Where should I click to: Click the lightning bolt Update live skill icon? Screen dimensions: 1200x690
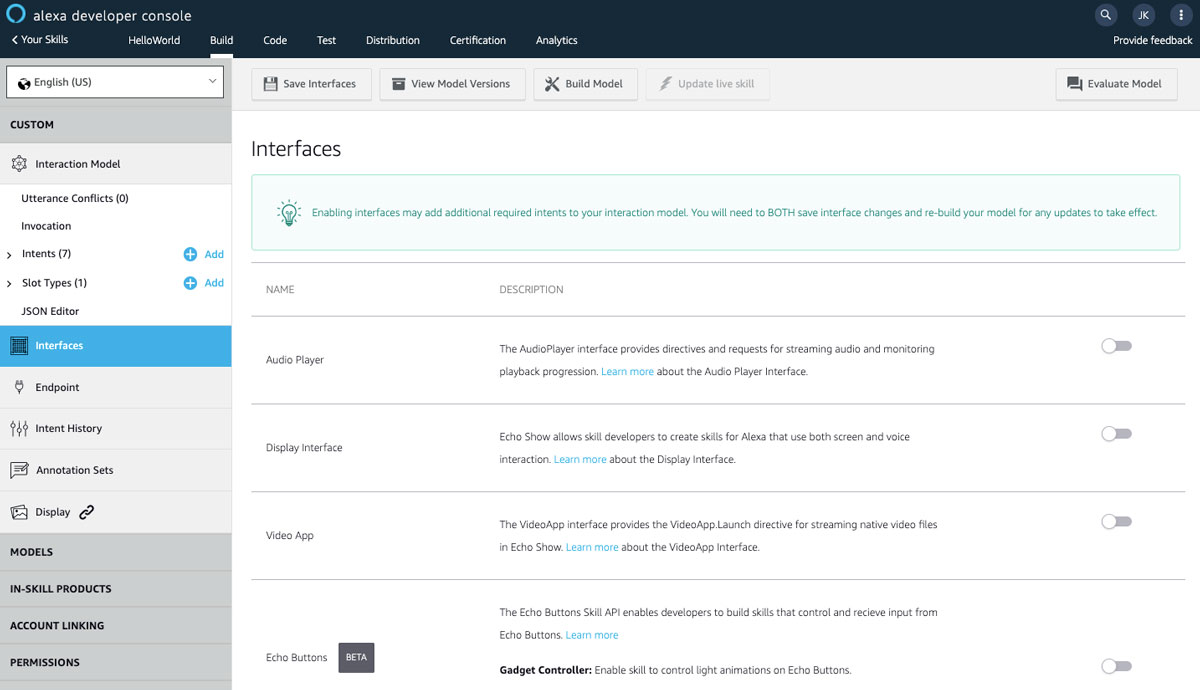[x=665, y=84]
